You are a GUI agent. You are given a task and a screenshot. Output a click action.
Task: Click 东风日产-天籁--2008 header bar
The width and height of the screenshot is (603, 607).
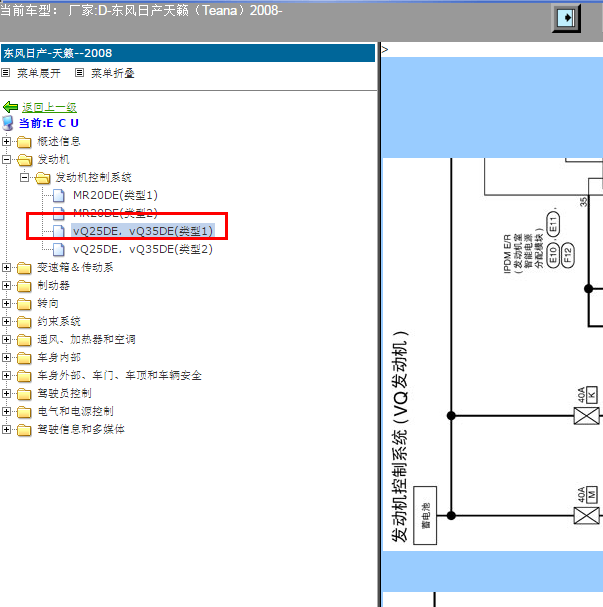point(188,53)
